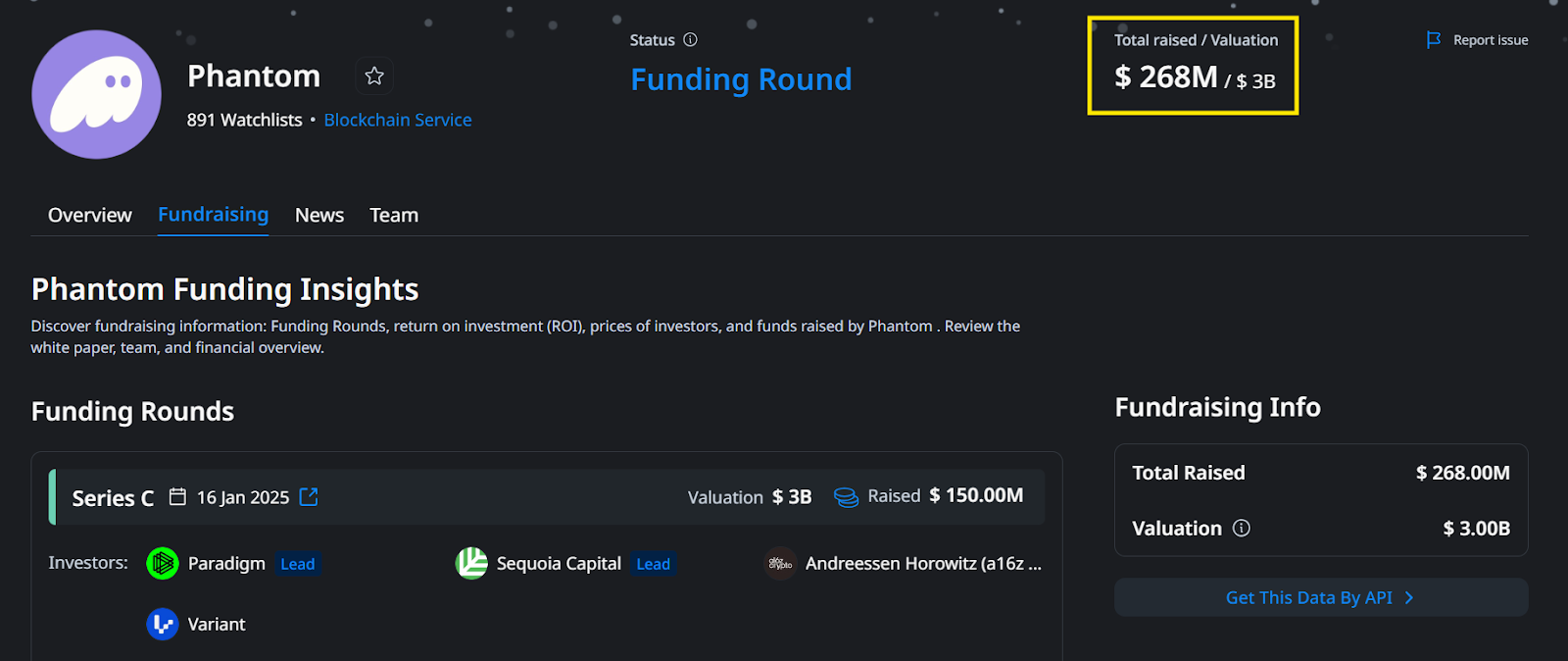Open the Series C external link icon
Image resolution: width=1568 pixels, height=661 pixels.
pos(309,497)
